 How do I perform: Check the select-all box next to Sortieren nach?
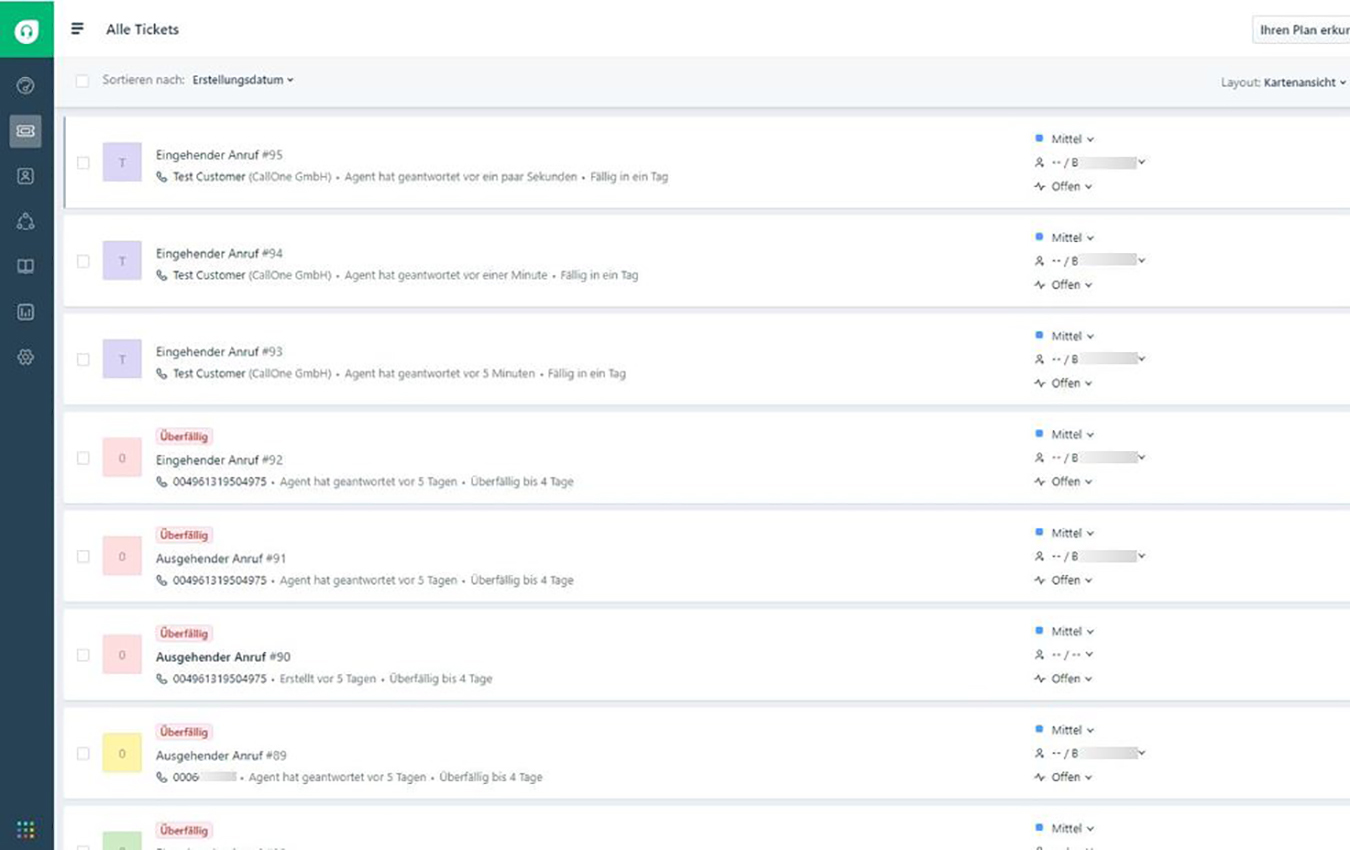(84, 80)
